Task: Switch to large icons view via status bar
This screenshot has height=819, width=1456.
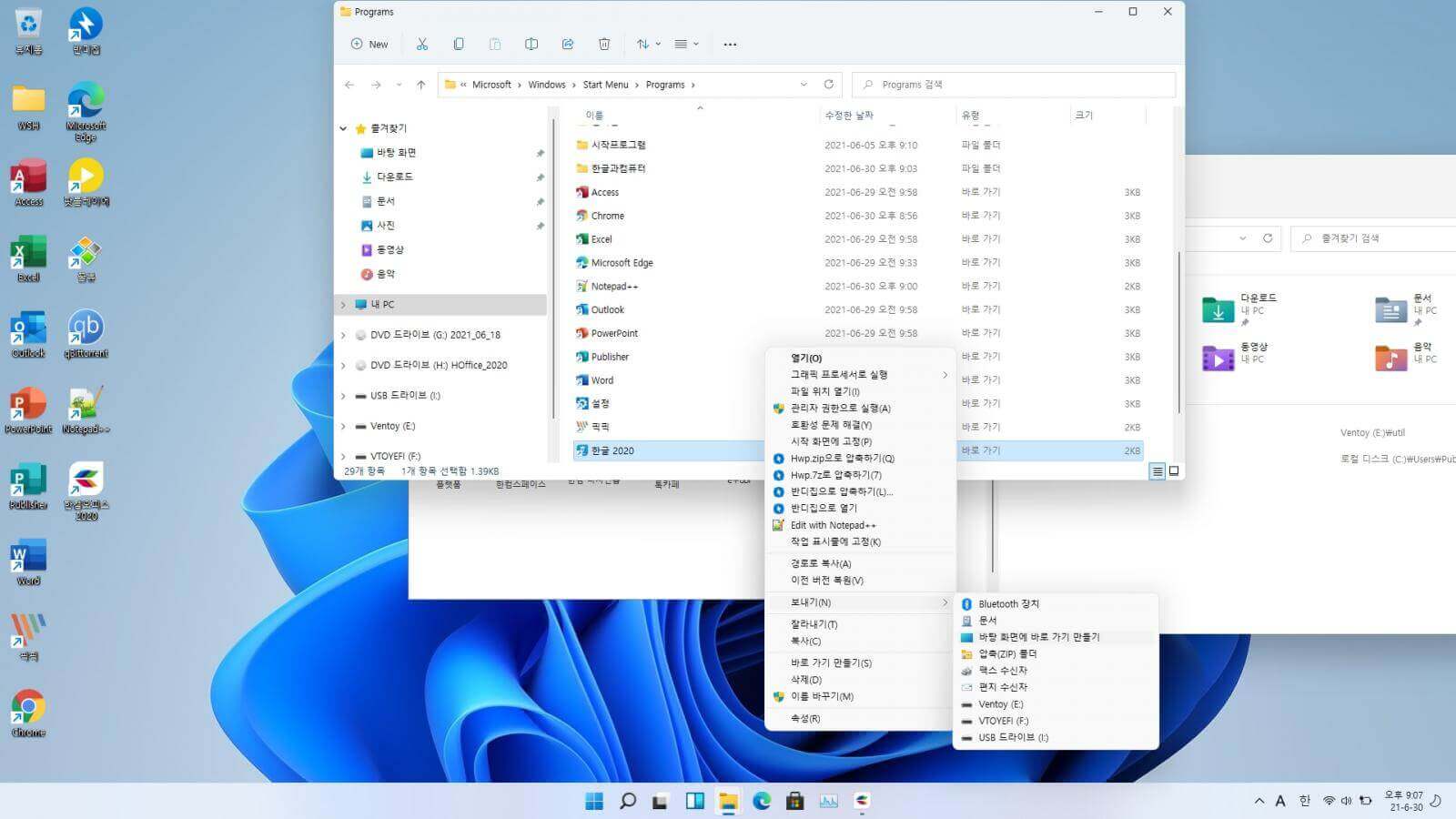Action: point(1174,471)
